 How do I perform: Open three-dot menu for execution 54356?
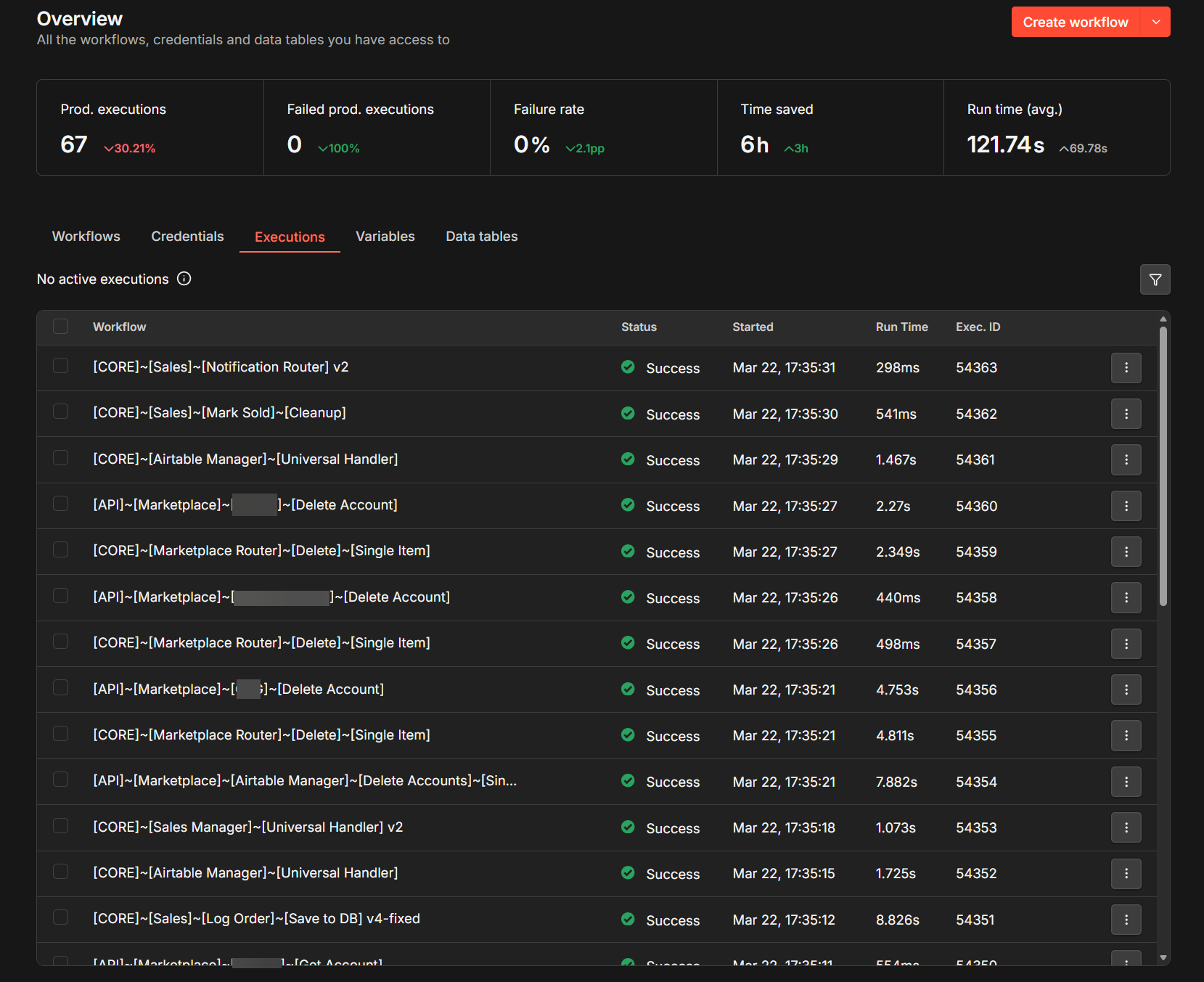point(1126,690)
